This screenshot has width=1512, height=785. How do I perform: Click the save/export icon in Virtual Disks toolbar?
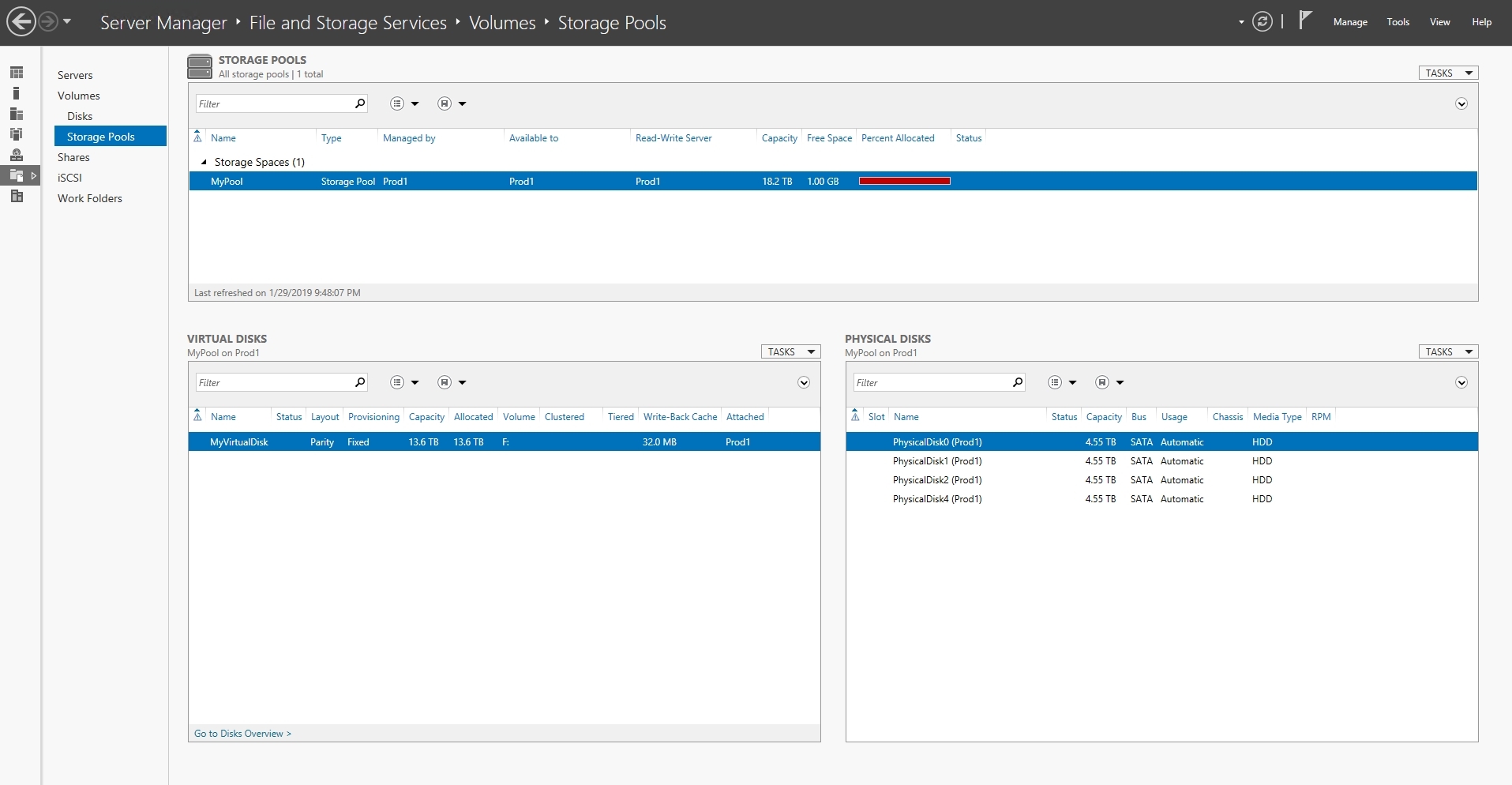[445, 382]
